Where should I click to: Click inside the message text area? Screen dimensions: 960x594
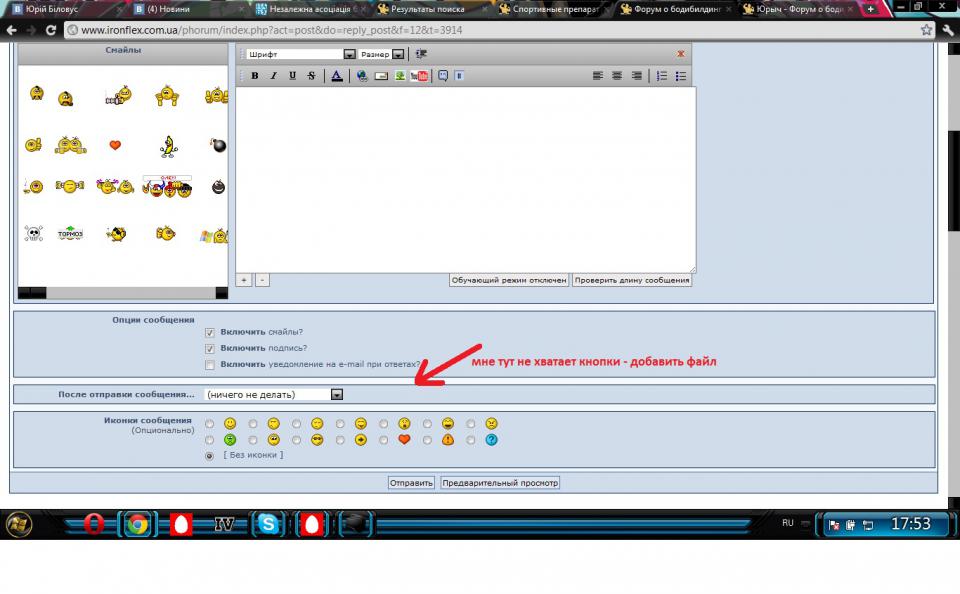pyautogui.click(x=465, y=180)
